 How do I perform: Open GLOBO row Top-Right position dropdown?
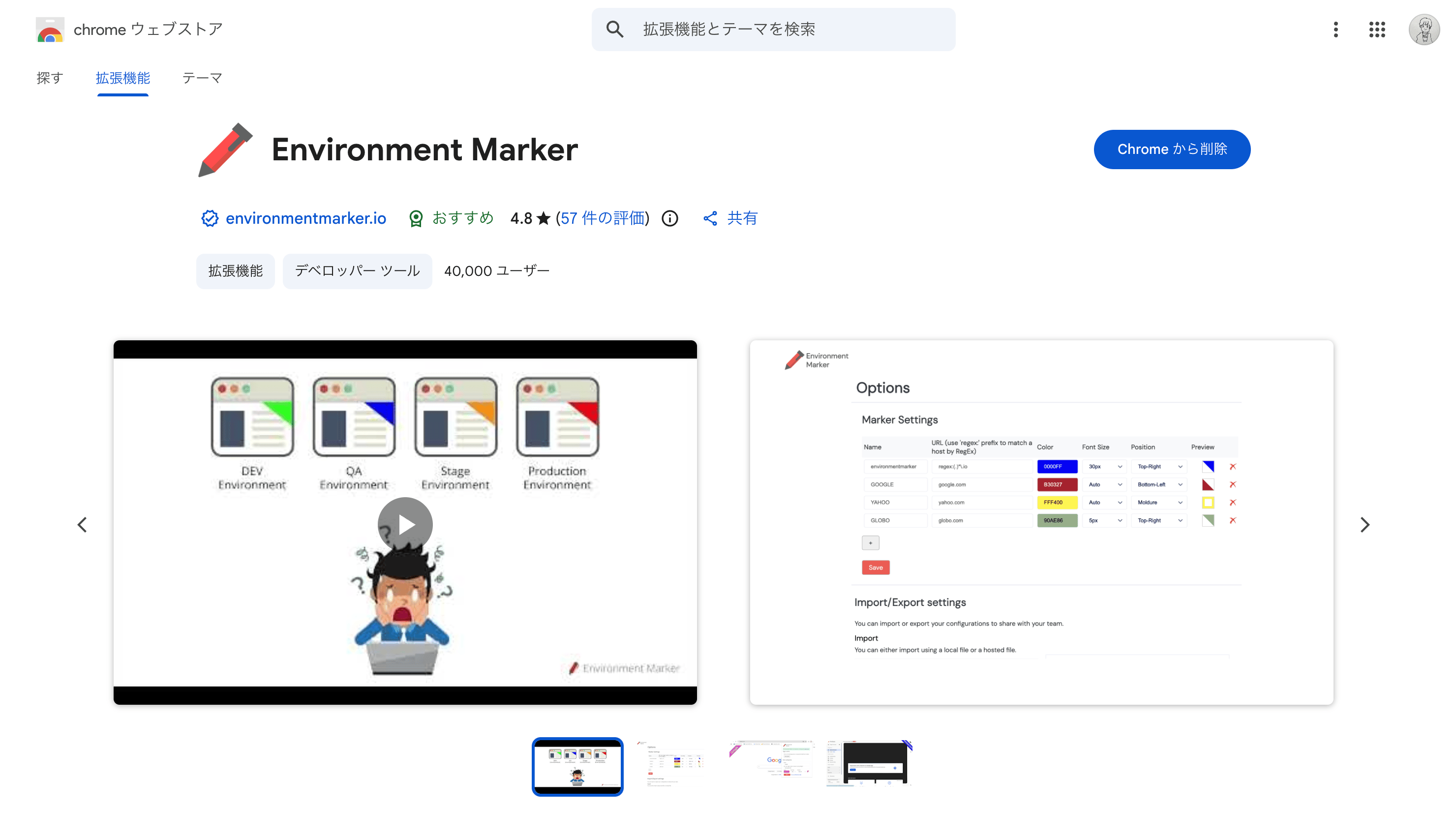(x=1158, y=520)
